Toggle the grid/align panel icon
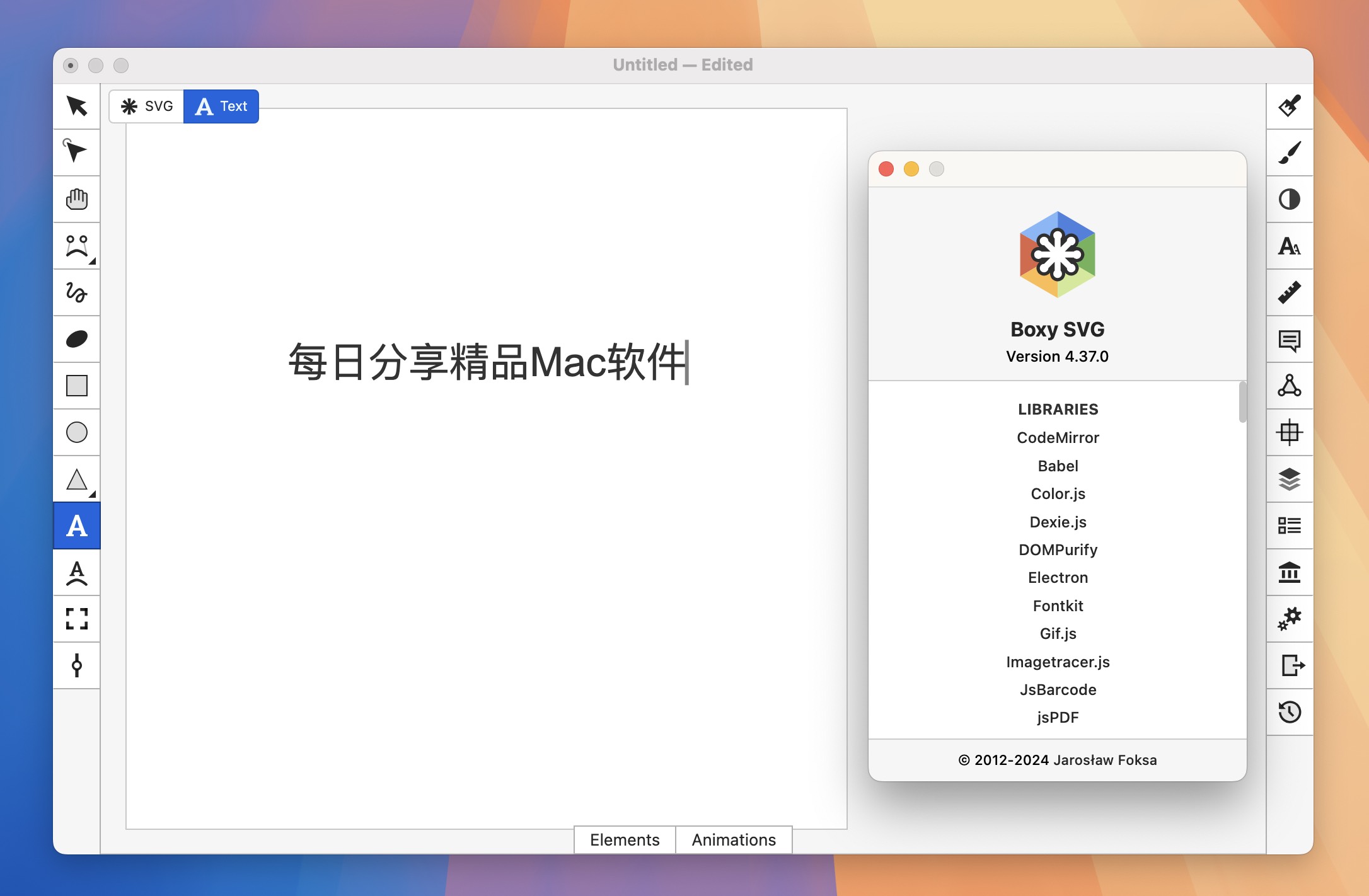The image size is (1369, 896). point(1290,432)
